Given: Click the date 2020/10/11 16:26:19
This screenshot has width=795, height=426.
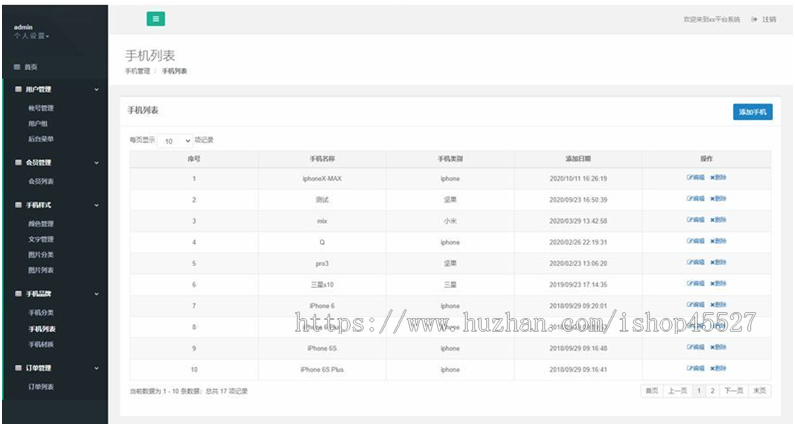Looking at the screenshot, I should point(578,179).
